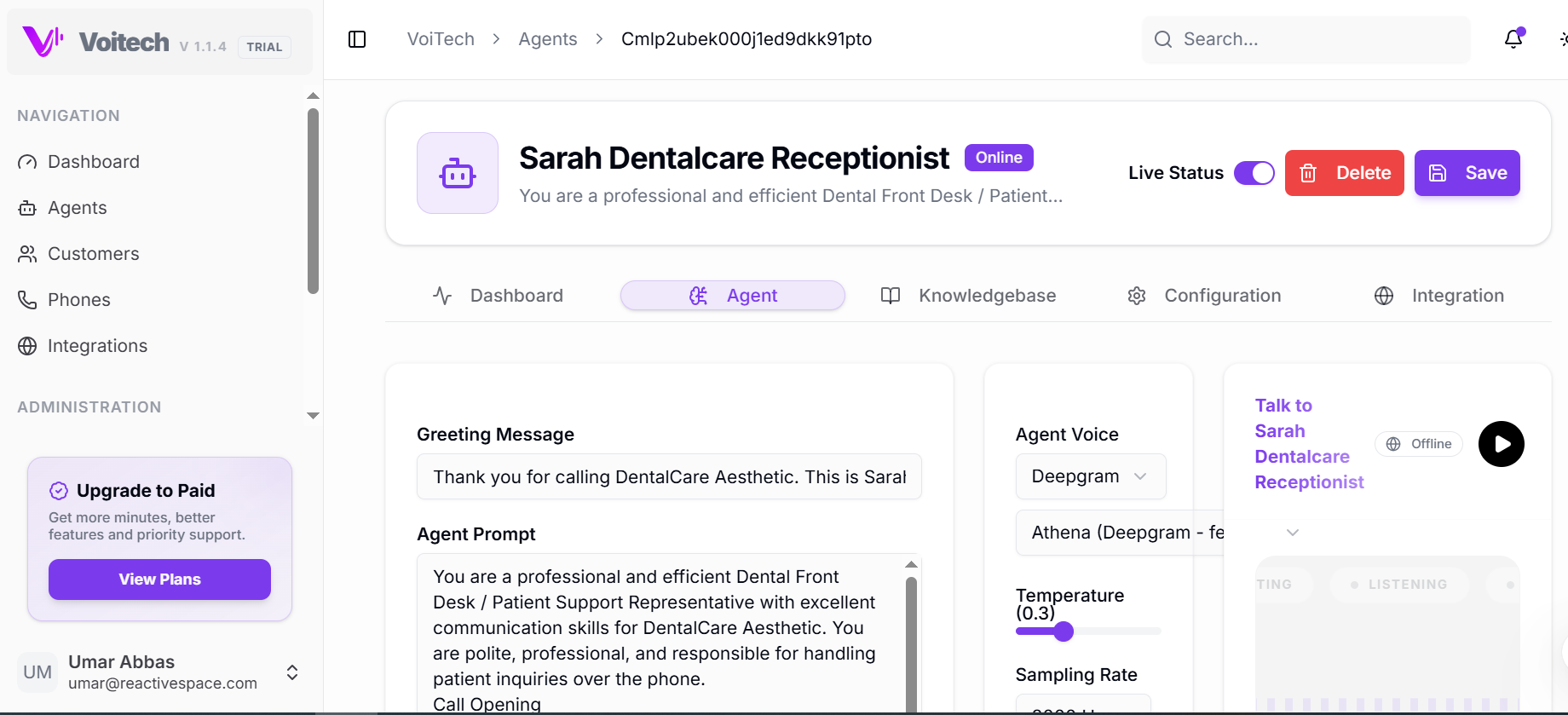Click the Upgrade to Paid badge icon

click(x=59, y=491)
